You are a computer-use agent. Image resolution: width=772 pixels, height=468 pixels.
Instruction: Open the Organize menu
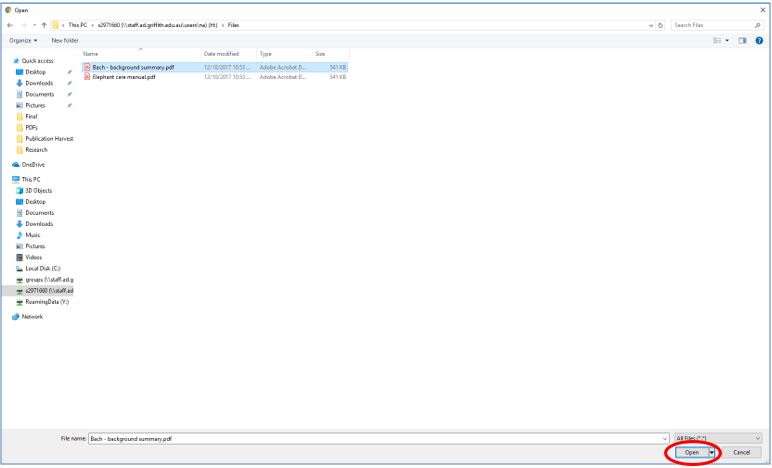[x=23, y=40]
